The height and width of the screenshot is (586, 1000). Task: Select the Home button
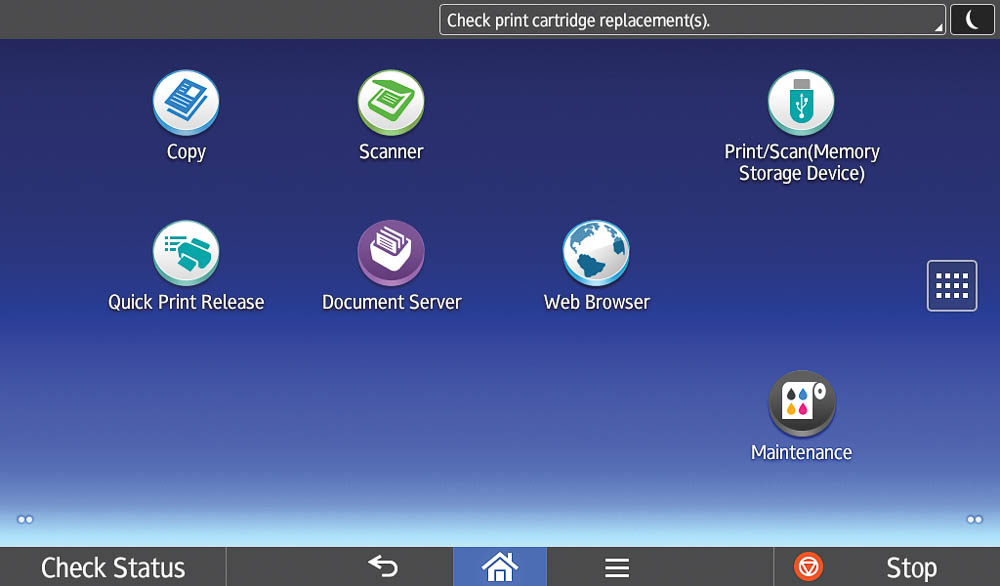(500, 567)
